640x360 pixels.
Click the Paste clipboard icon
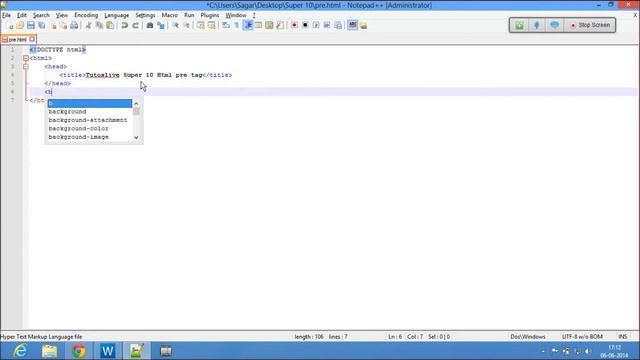pos(110,25)
